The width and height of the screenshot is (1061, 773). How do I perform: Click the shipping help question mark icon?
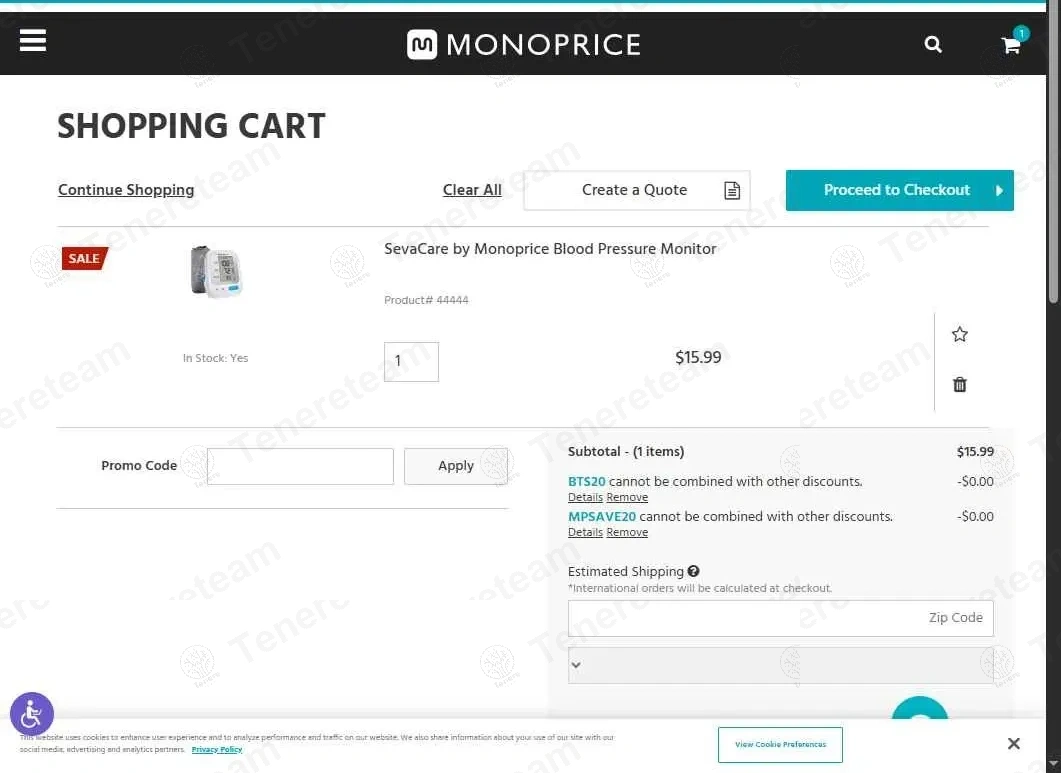pos(694,572)
